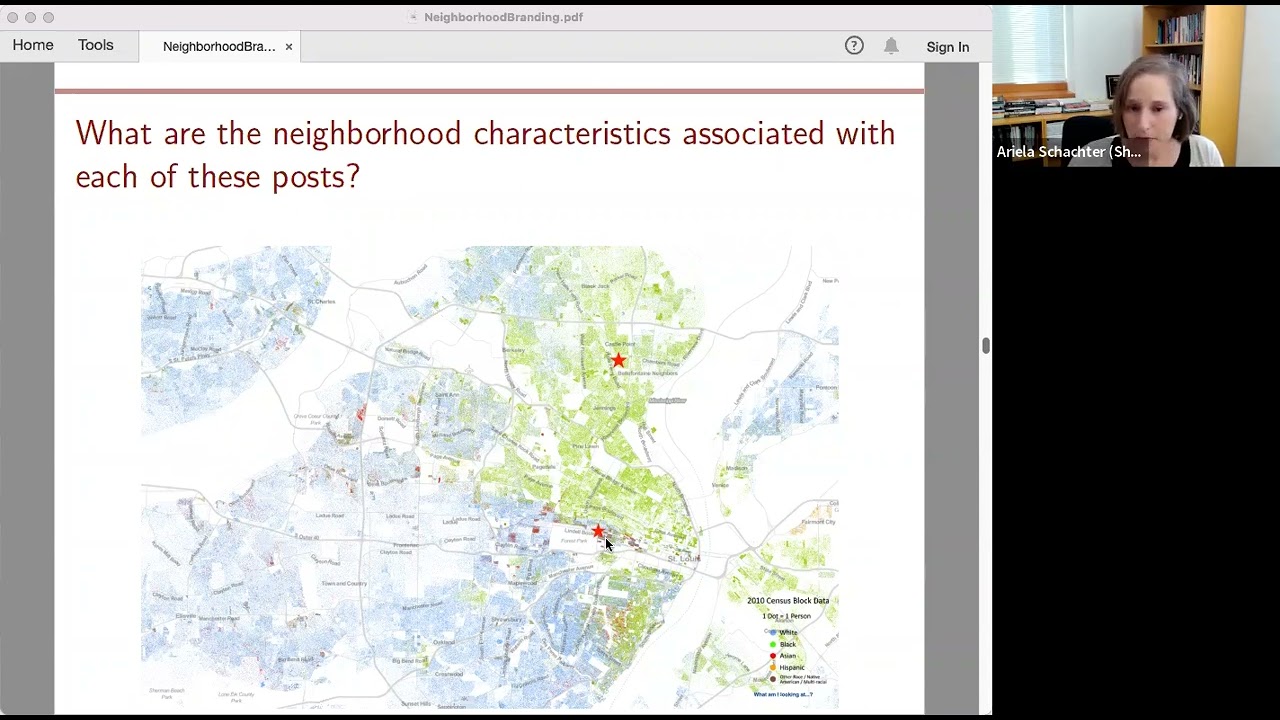
Task: Click the NeighborhoodBranding.pdf window title
Action: [x=503, y=17]
